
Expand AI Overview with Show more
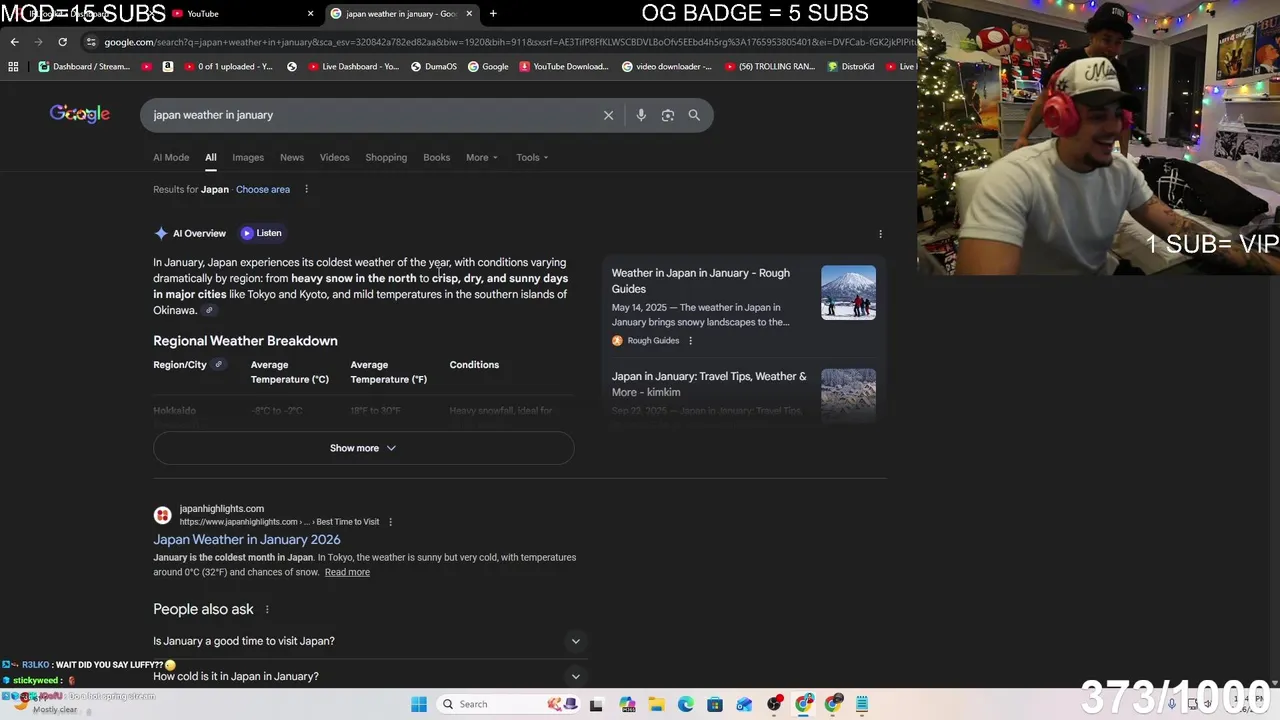point(363,448)
